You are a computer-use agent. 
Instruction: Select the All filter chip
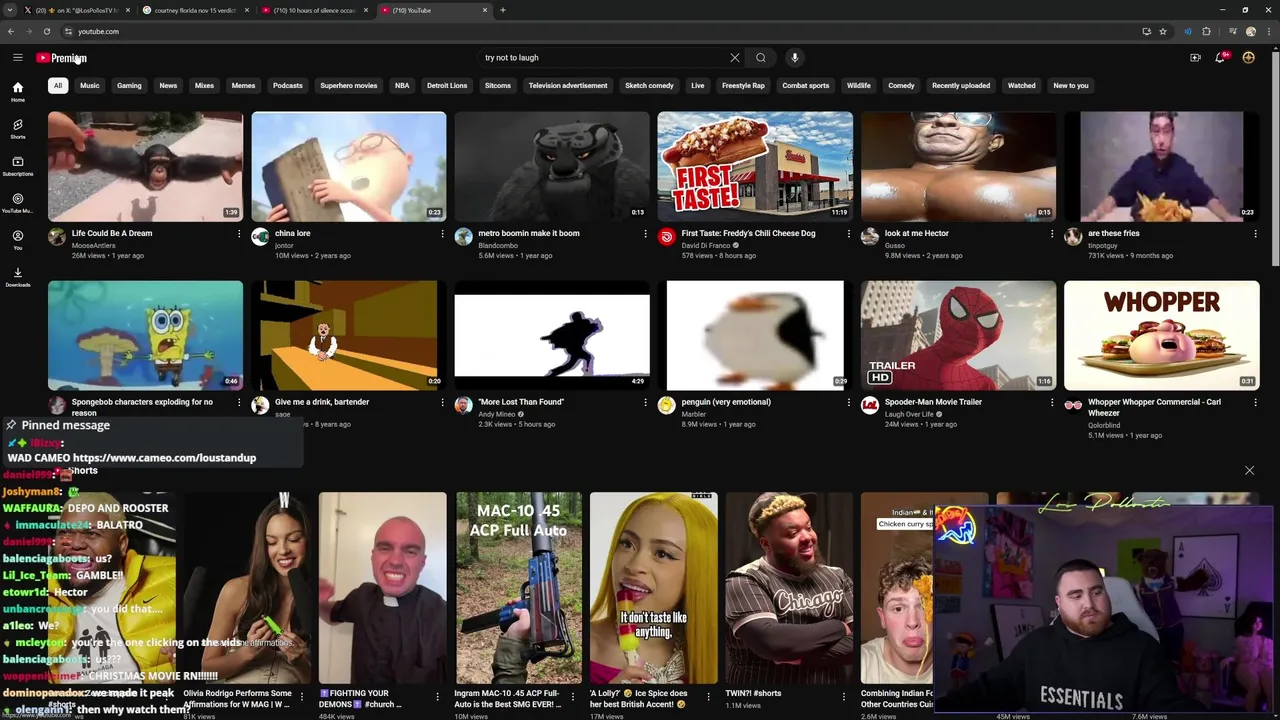click(x=58, y=85)
